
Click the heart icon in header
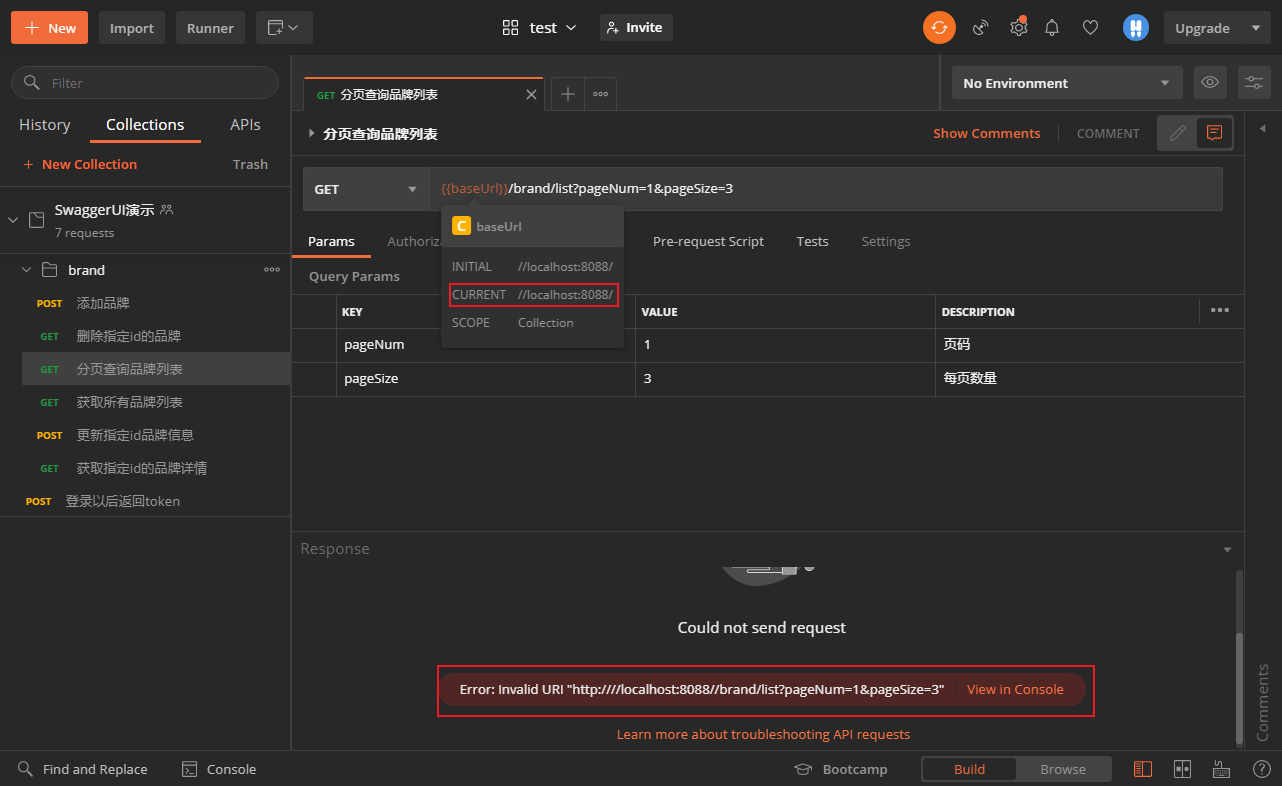(1091, 28)
